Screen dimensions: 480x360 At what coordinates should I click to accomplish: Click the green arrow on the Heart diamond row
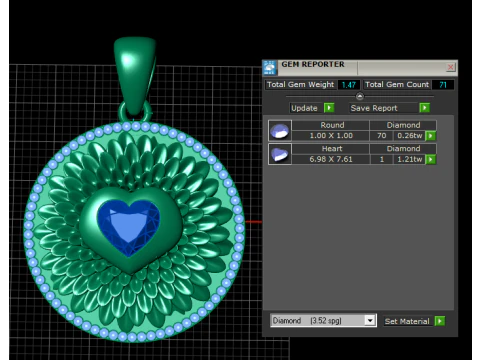[x=431, y=159]
